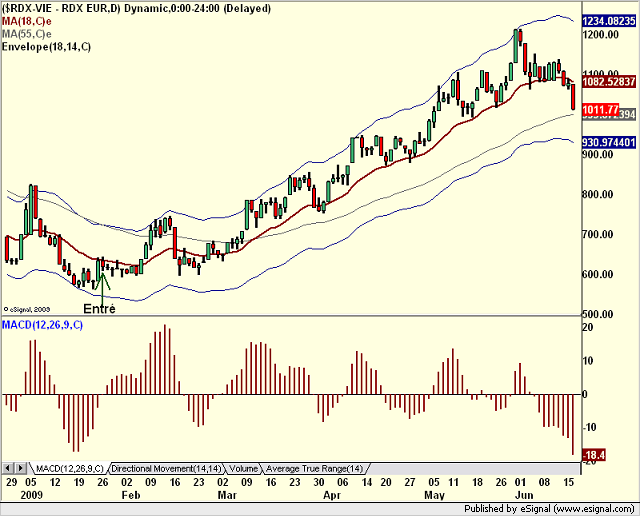The height and width of the screenshot is (516, 640).
Task: Click the 1200.00 price axis label
Action: [602, 34]
